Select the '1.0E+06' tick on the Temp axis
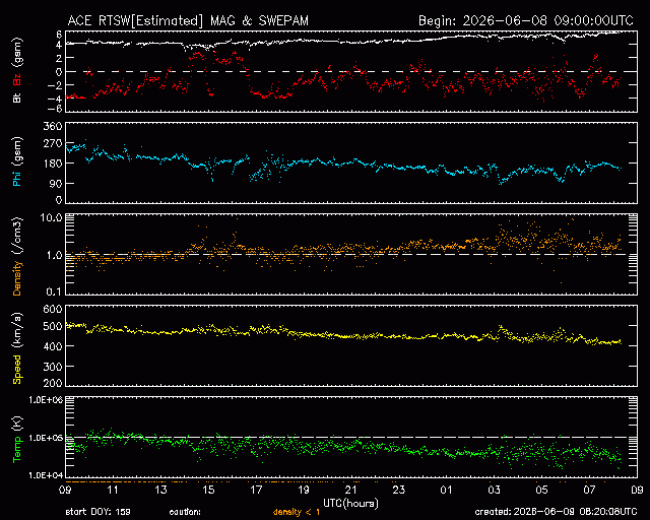Image resolution: width=650 pixels, height=520 pixels. [x=46, y=400]
